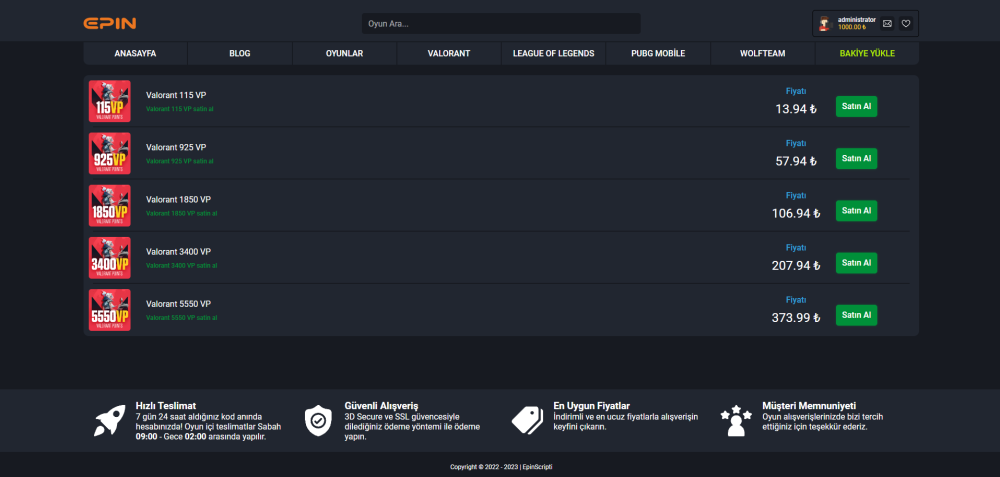
Task: Click the Müşteri Memnuniyeti heading
Action: [809, 406]
